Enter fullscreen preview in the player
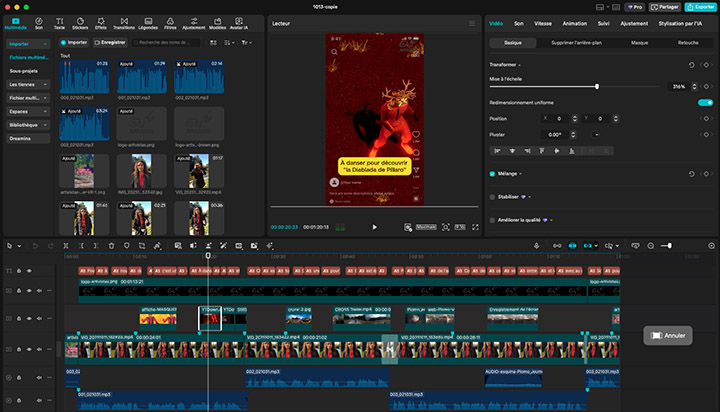 (x=475, y=227)
